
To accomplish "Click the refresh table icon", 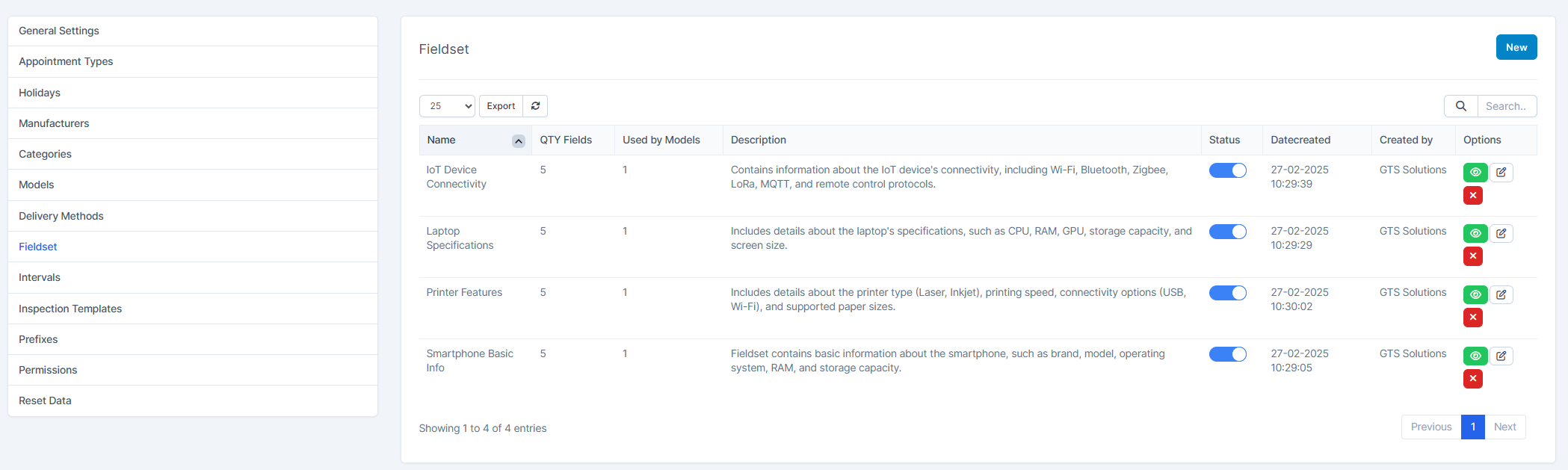I will [535, 106].
